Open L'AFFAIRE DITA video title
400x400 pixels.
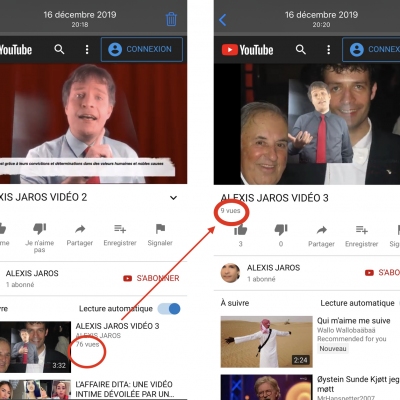coord(125,389)
